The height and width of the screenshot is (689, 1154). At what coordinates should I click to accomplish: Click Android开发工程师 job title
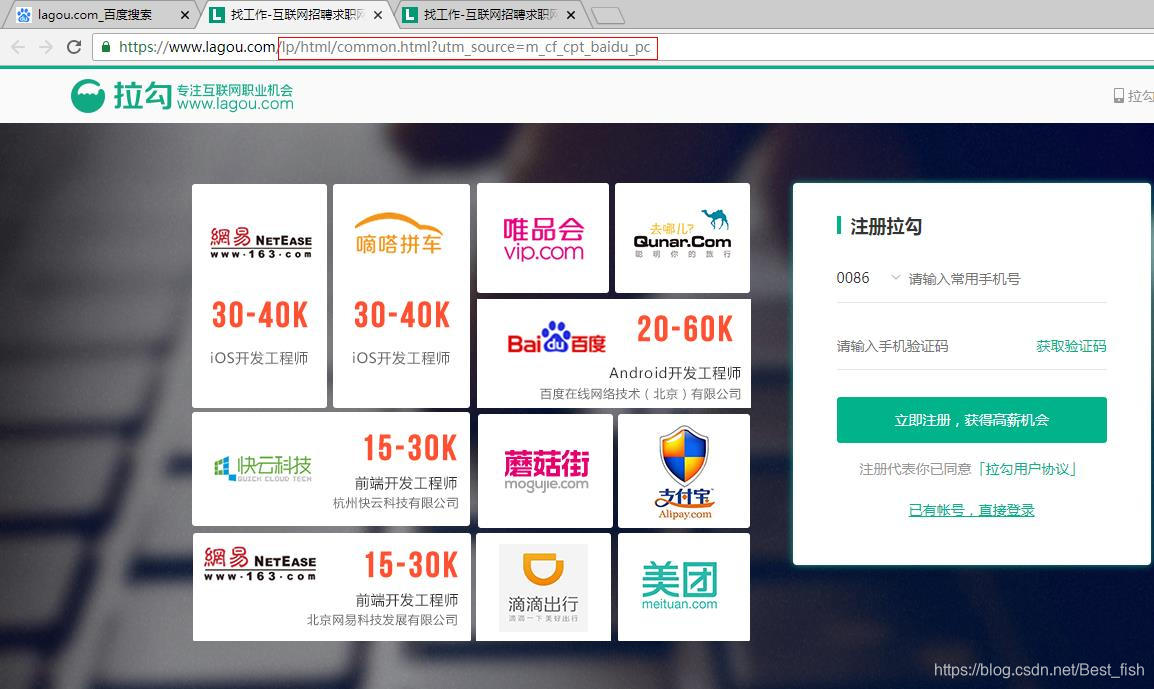(x=675, y=373)
